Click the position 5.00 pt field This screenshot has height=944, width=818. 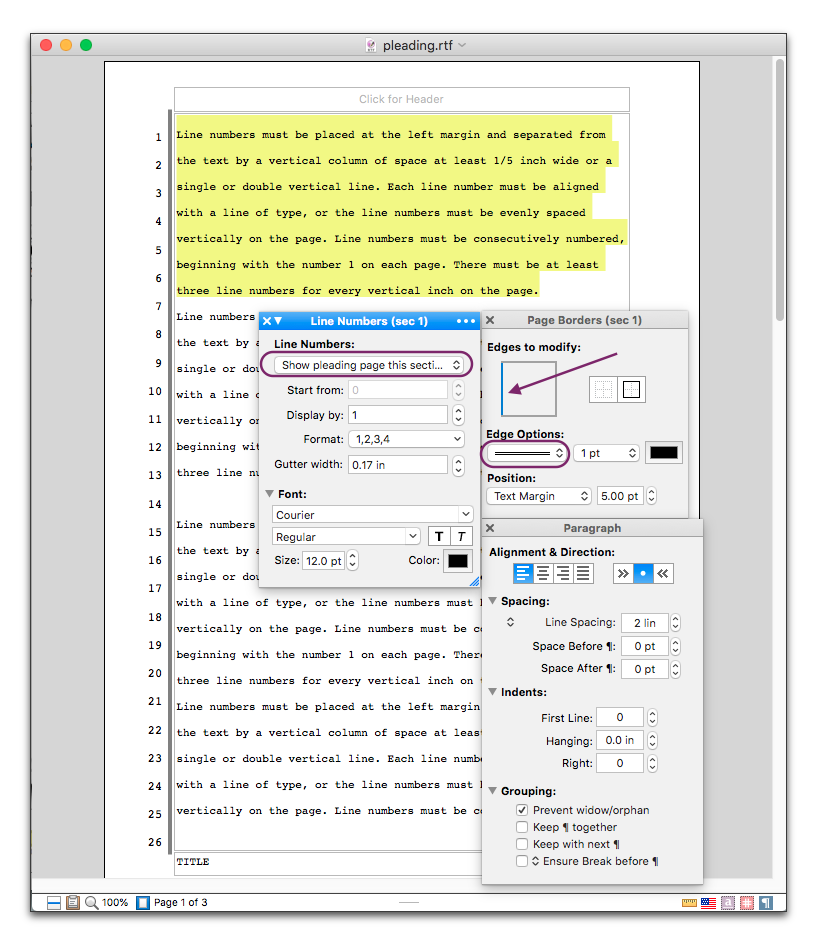pos(620,496)
